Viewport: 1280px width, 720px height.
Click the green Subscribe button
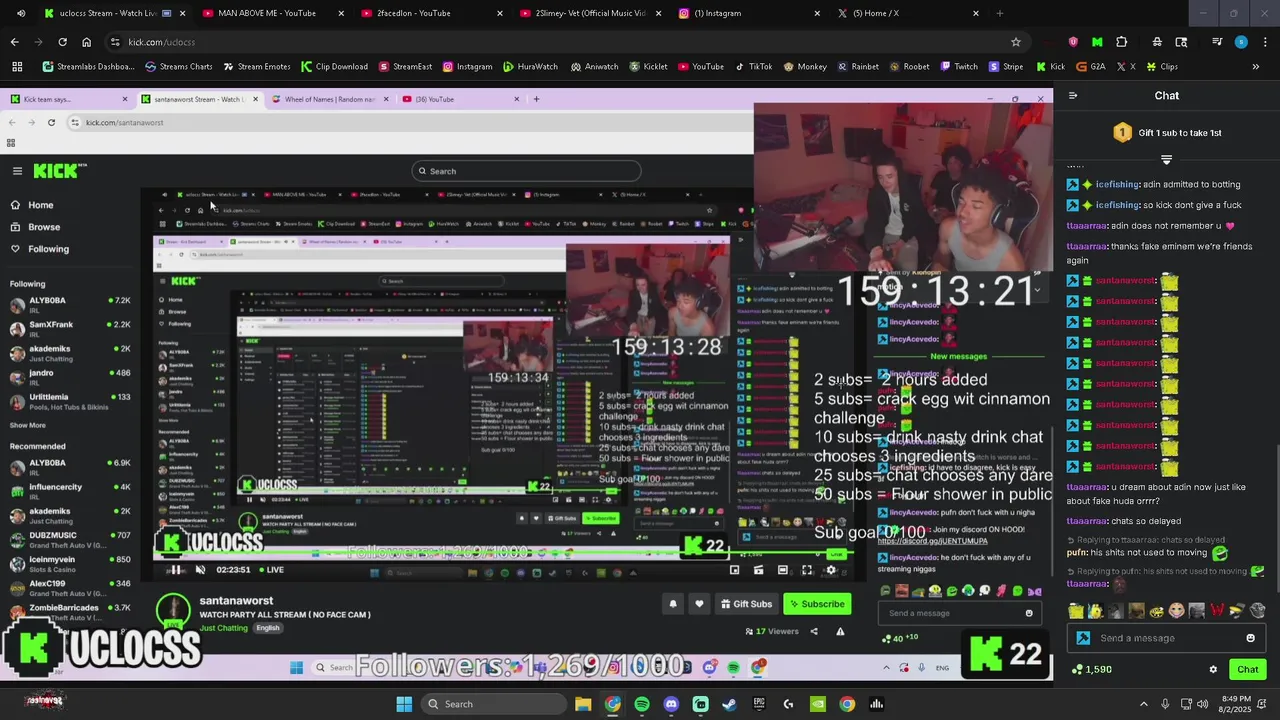click(x=816, y=604)
